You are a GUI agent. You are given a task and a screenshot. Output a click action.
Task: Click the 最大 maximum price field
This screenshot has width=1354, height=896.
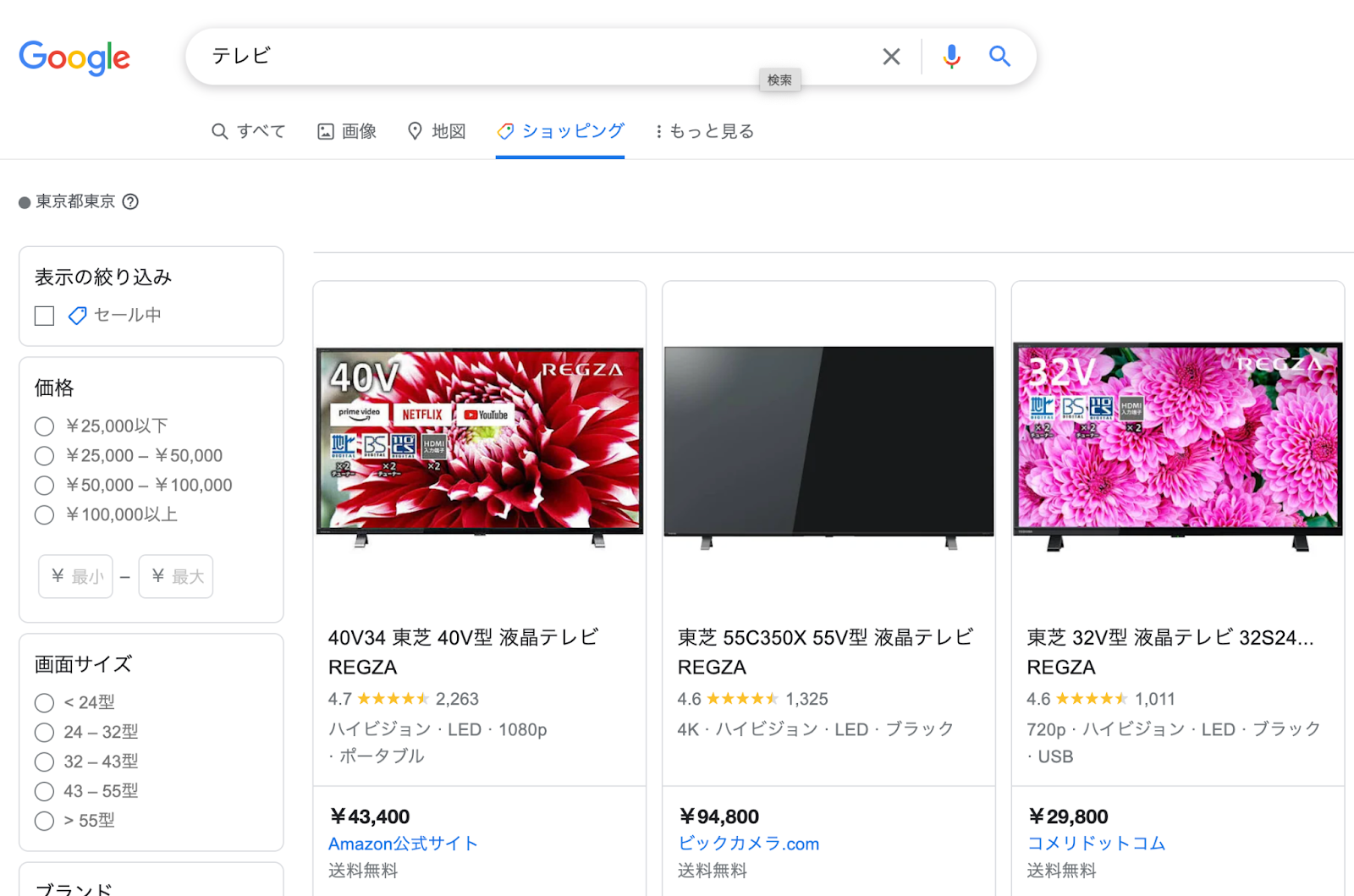(176, 576)
